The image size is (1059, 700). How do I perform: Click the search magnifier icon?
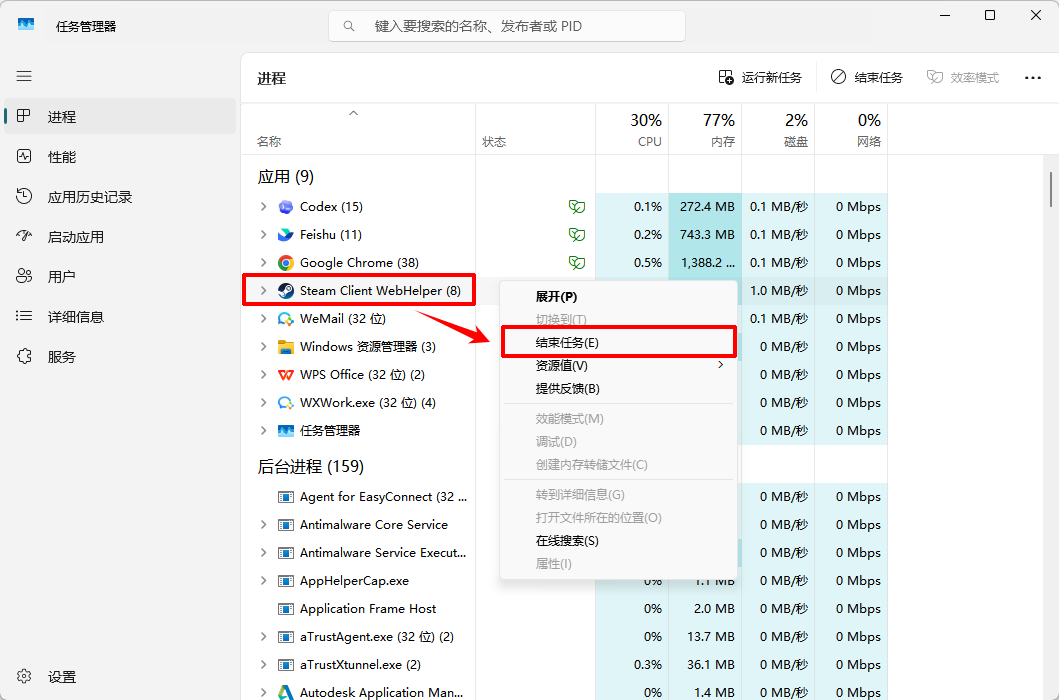(x=349, y=26)
